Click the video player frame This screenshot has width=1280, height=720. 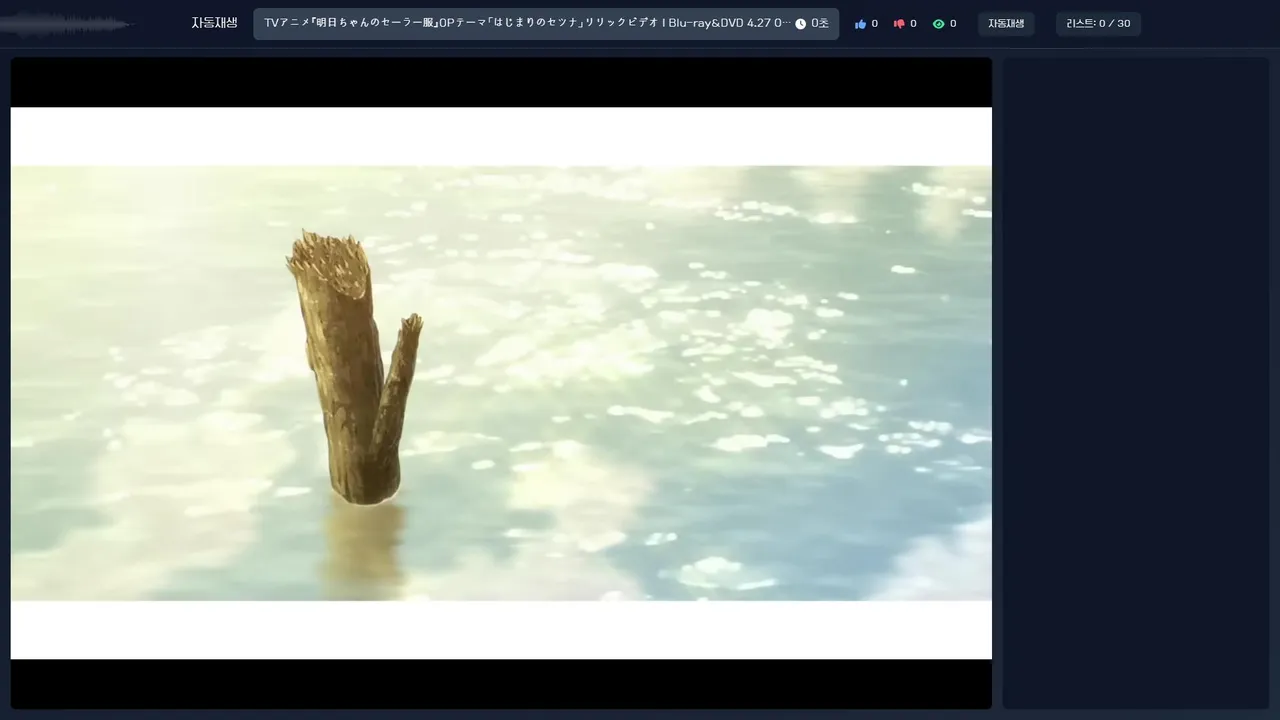pyautogui.click(x=501, y=383)
